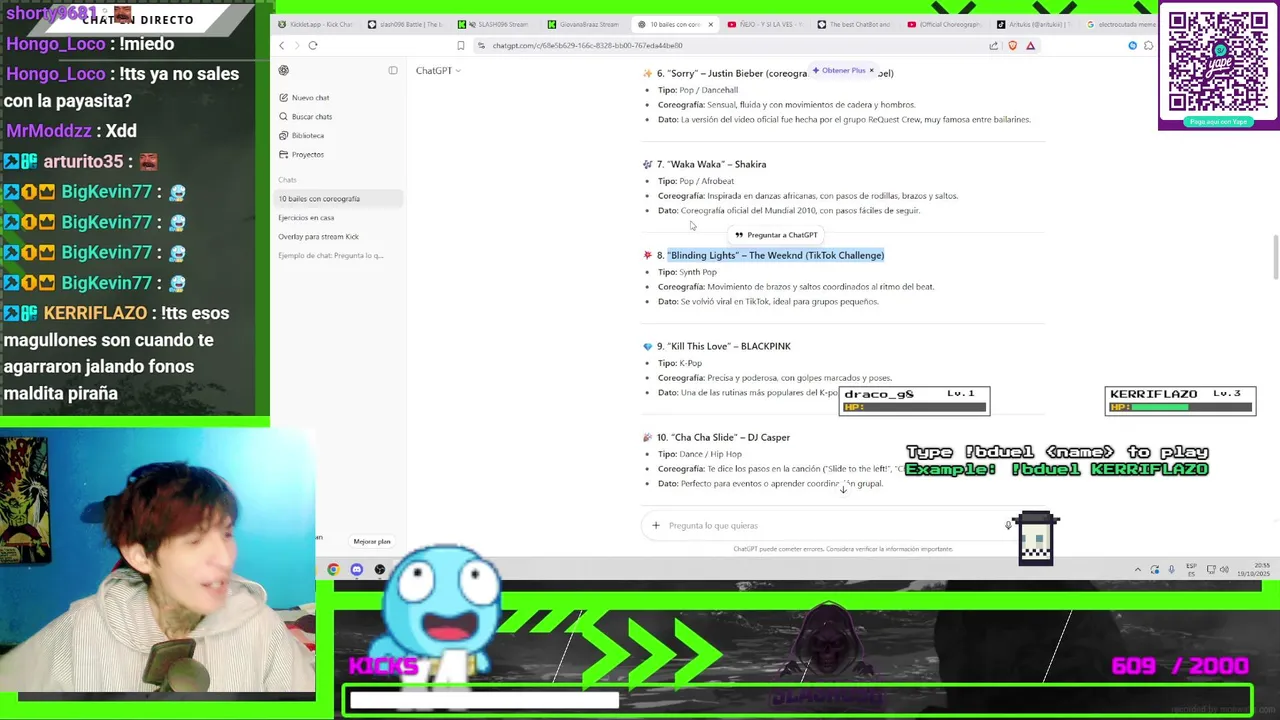
Task: Click heading '9. "Kill This Love" – BLACKPINK'
Action: click(x=723, y=346)
